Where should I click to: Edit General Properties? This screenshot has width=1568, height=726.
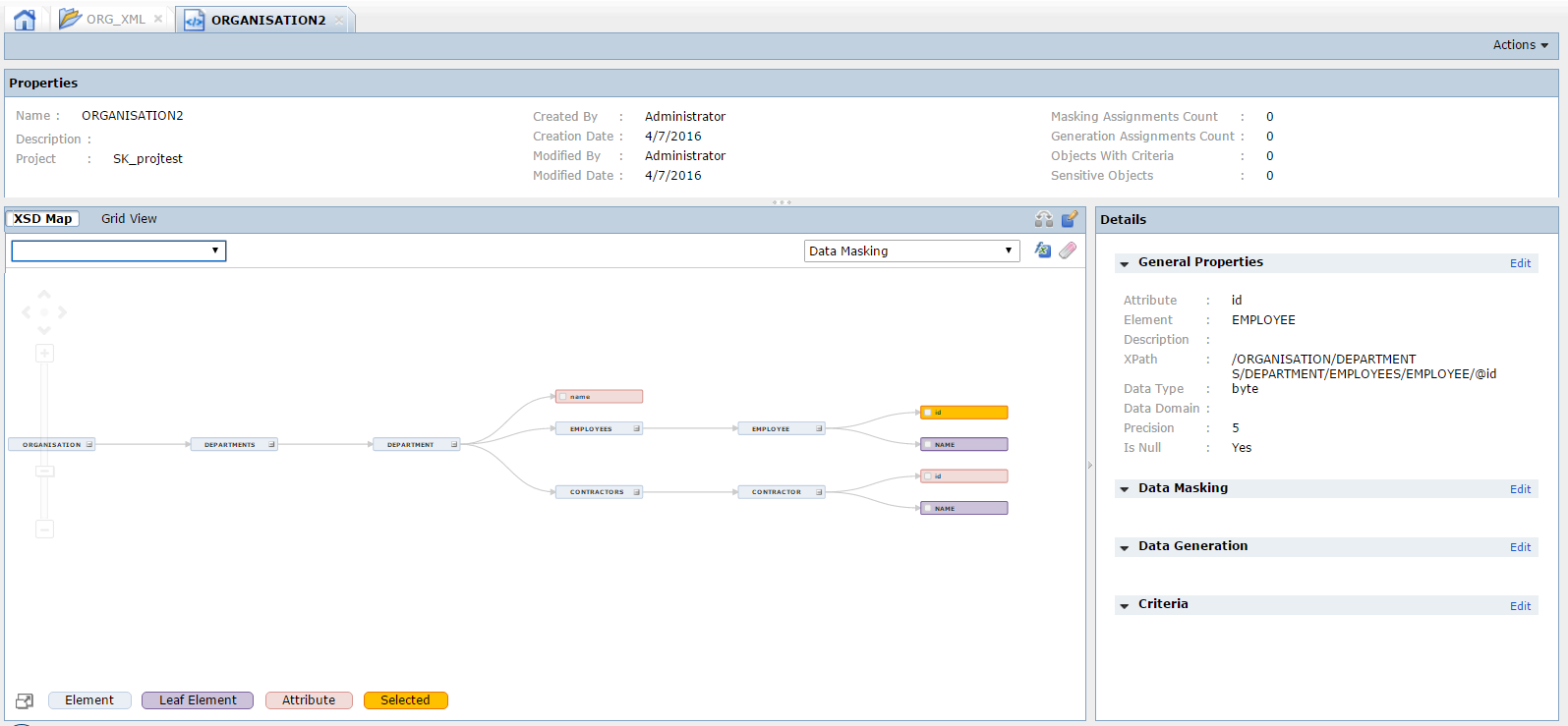[1520, 263]
